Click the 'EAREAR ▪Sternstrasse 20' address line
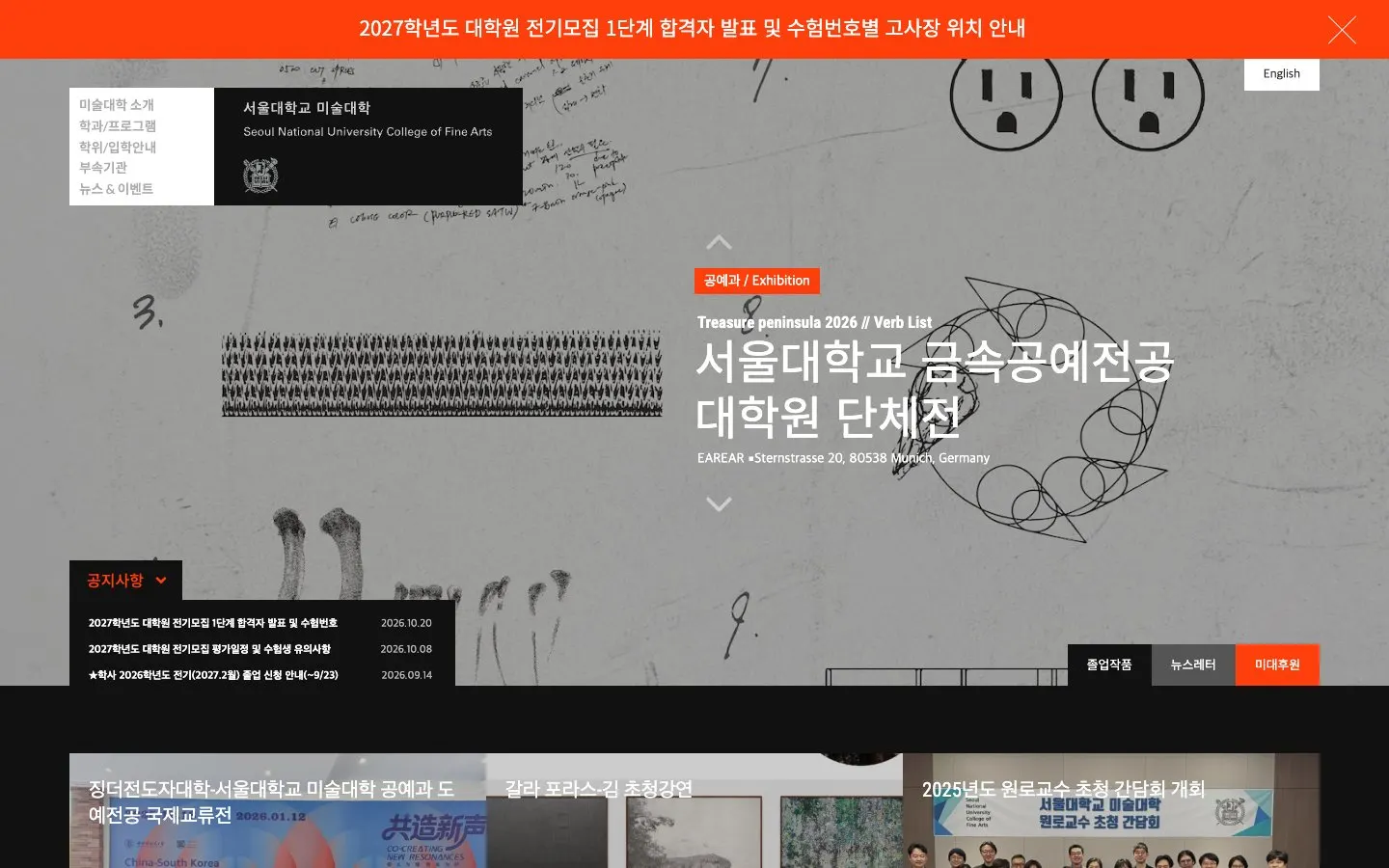The height and width of the screenshot is (868, 1389). (844, 458)
